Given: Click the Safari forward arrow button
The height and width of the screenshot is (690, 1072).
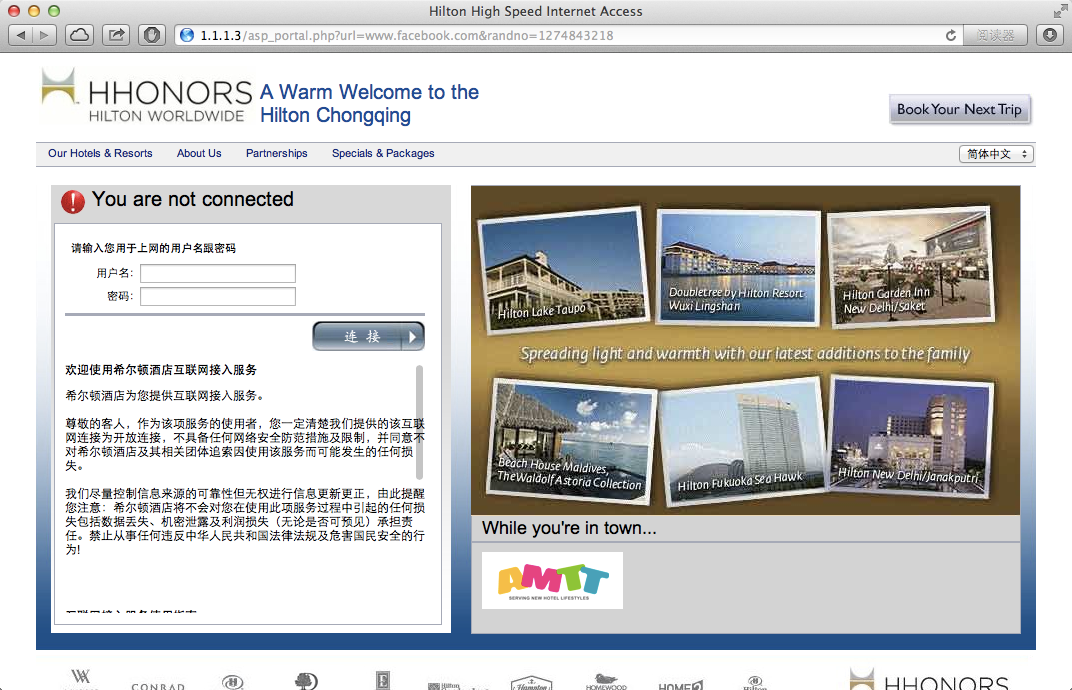Looking at the screenshot, I should coord(45,35).
